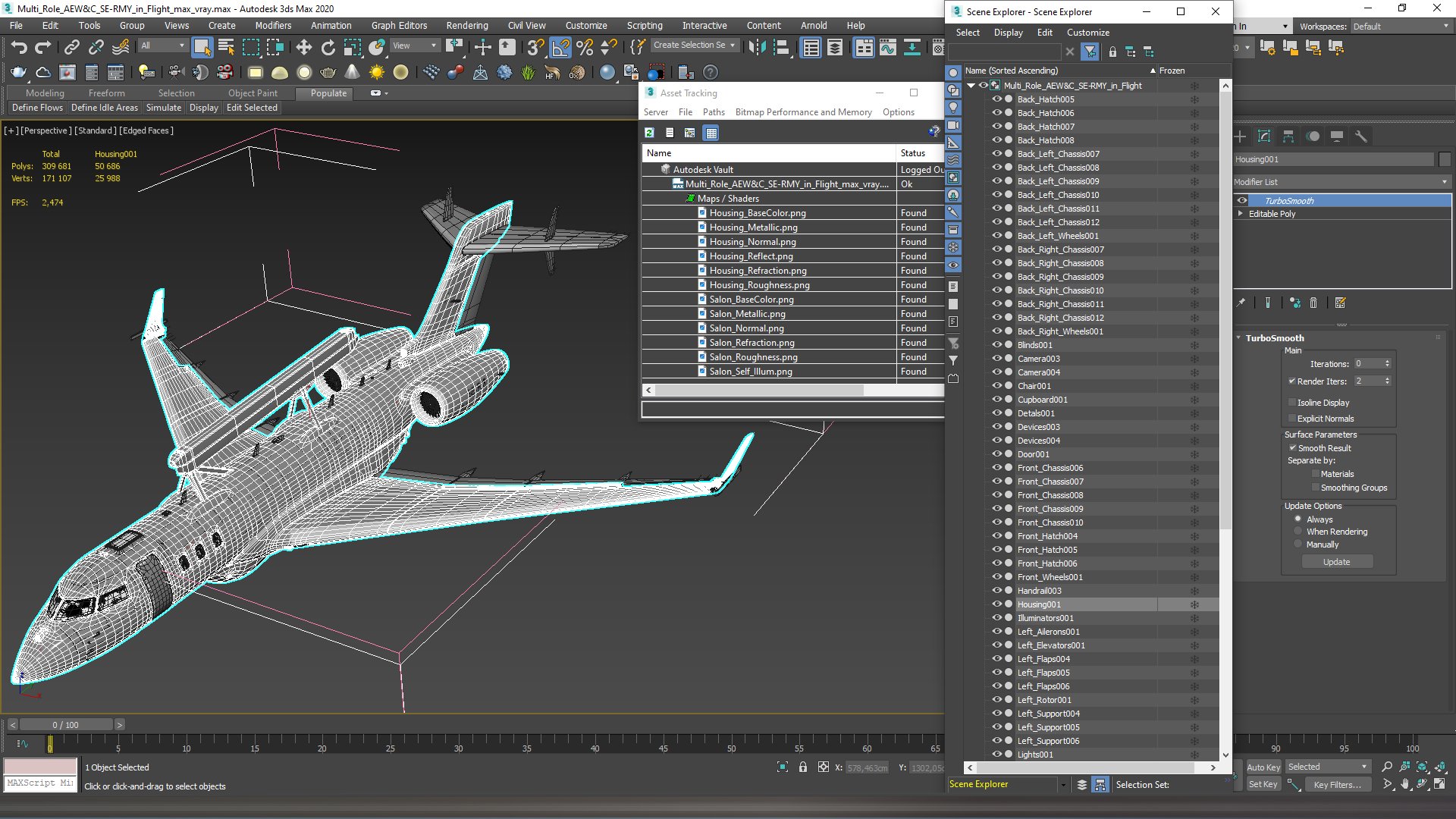The height and width of the screenshot is (819, 1456).
Task: Enable Explicit Normals checkbox
Action: pyautogui.click(x=1291, y=419)
